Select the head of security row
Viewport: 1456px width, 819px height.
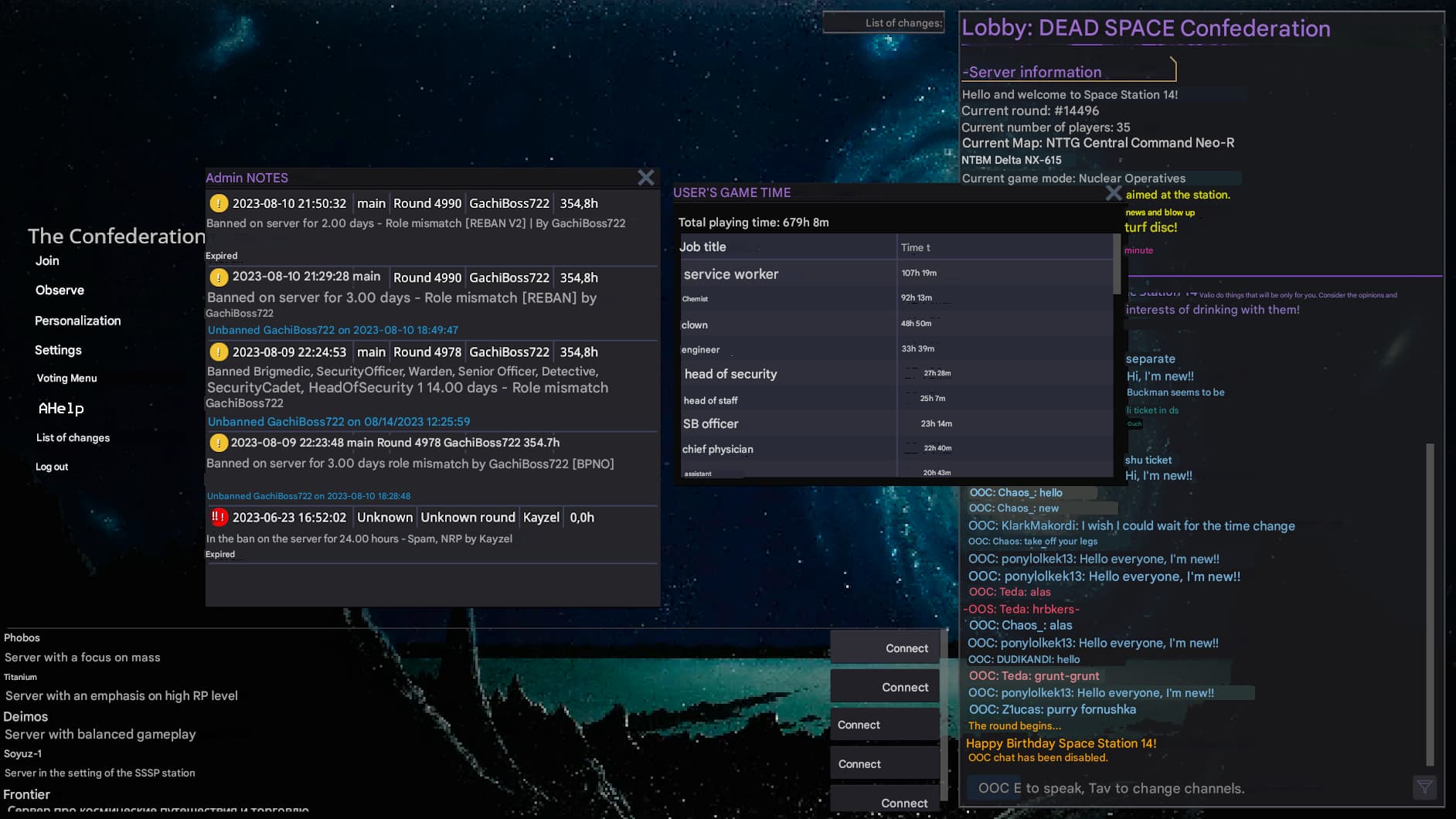pos(895,374)
